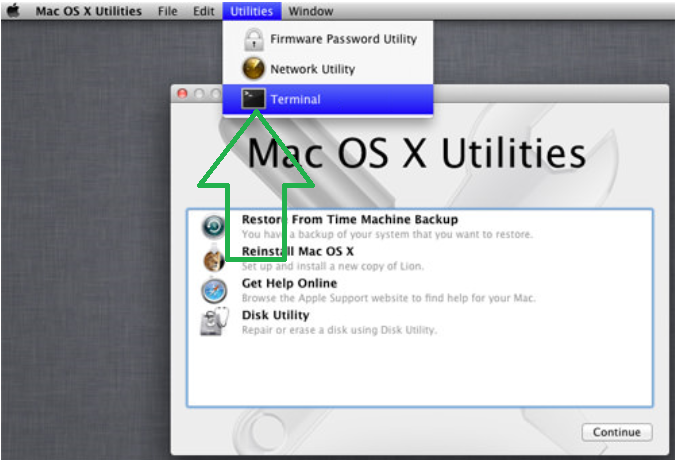Open the Mac OS X Utilities application menu

(89, 11)
